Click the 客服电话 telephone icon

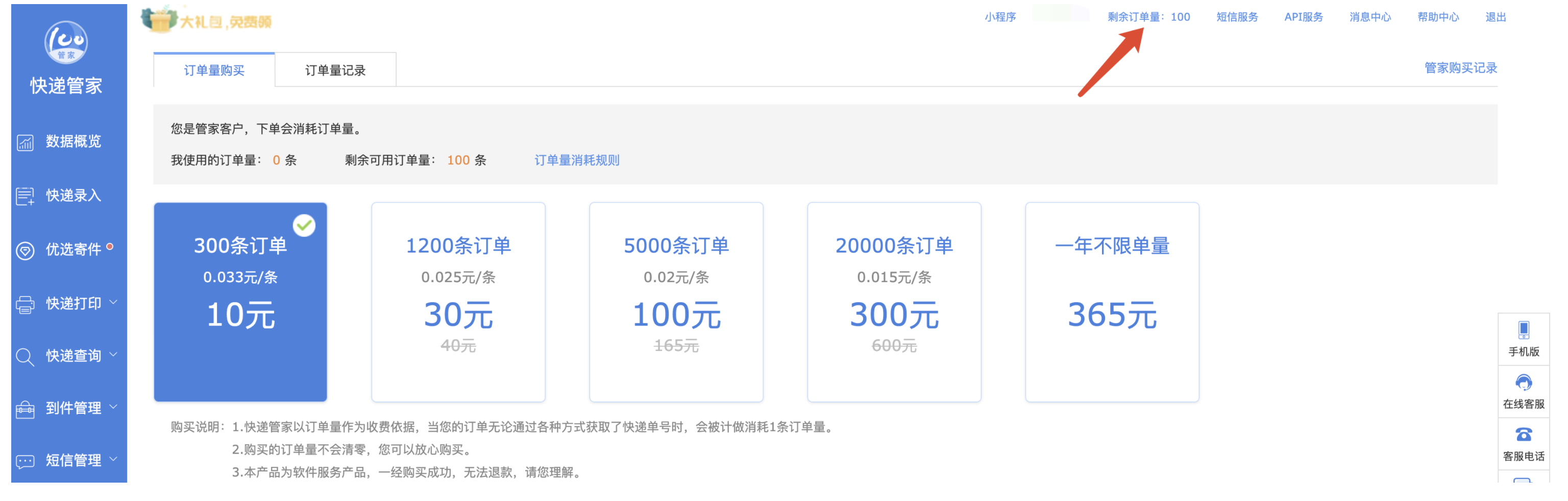(1523, 435)
